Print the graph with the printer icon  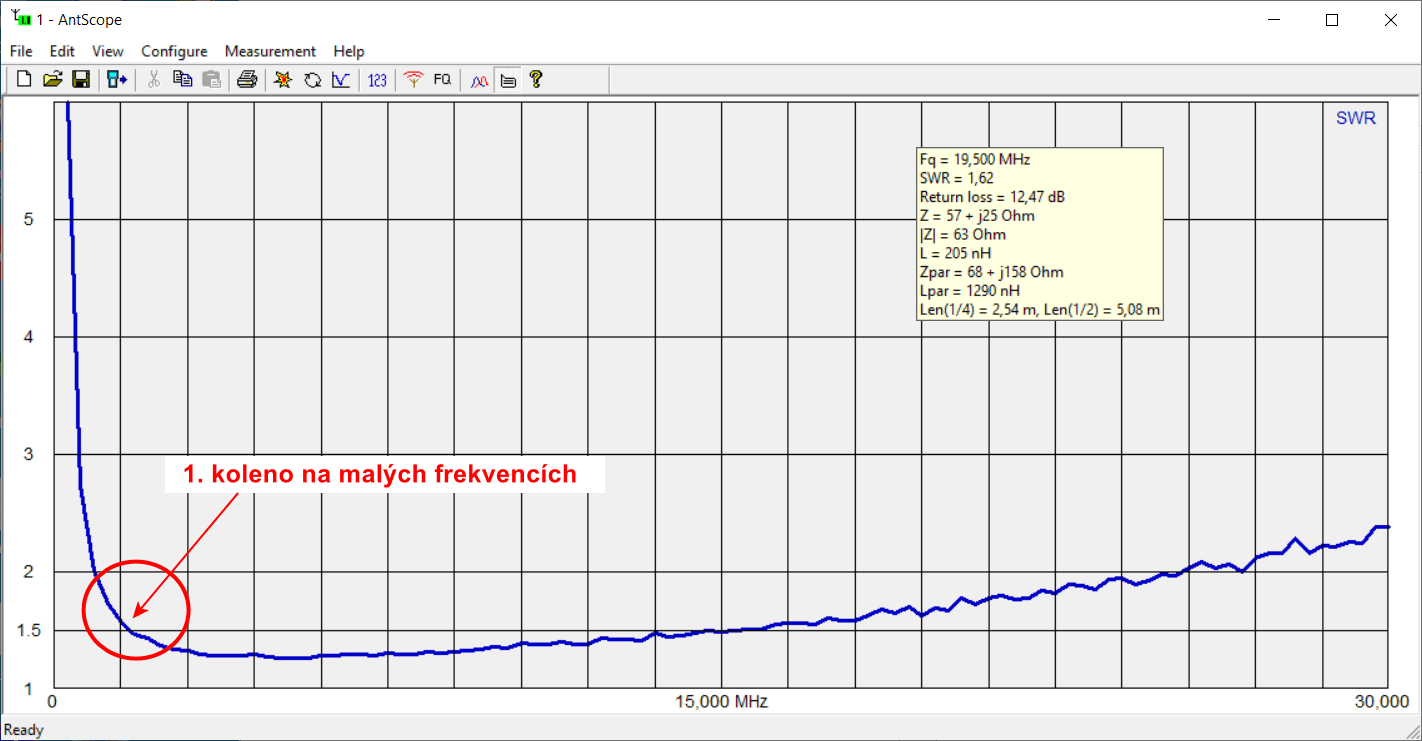coord(247,80)
